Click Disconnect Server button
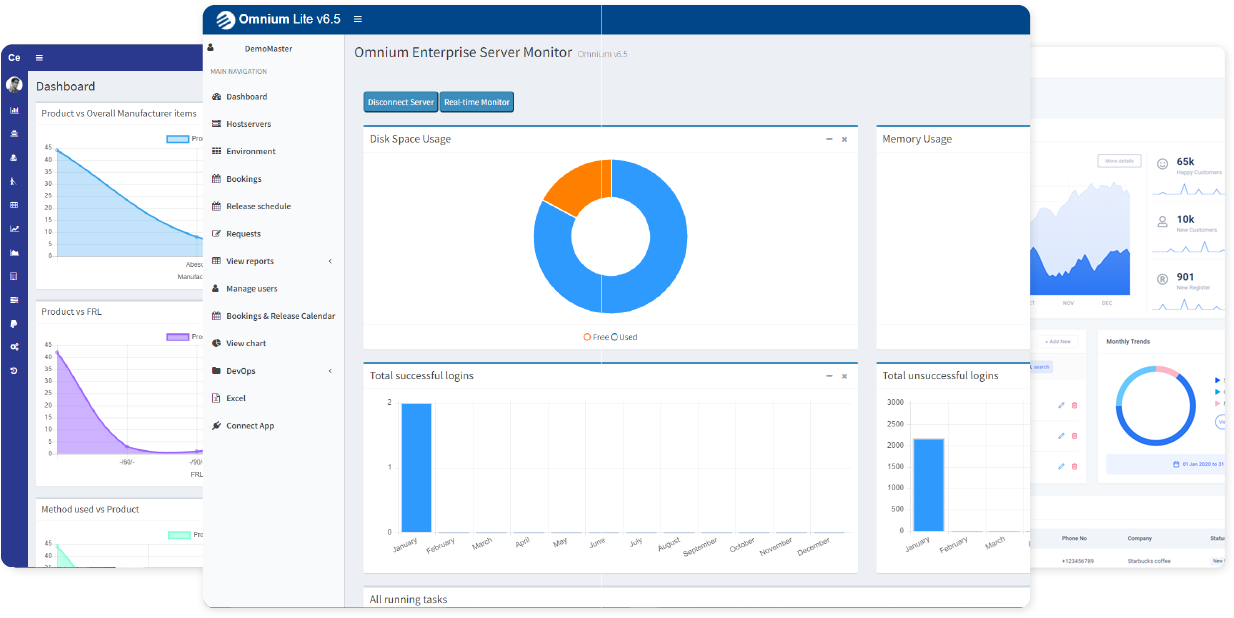This screenshot has width=1234, height=618. 401,102
